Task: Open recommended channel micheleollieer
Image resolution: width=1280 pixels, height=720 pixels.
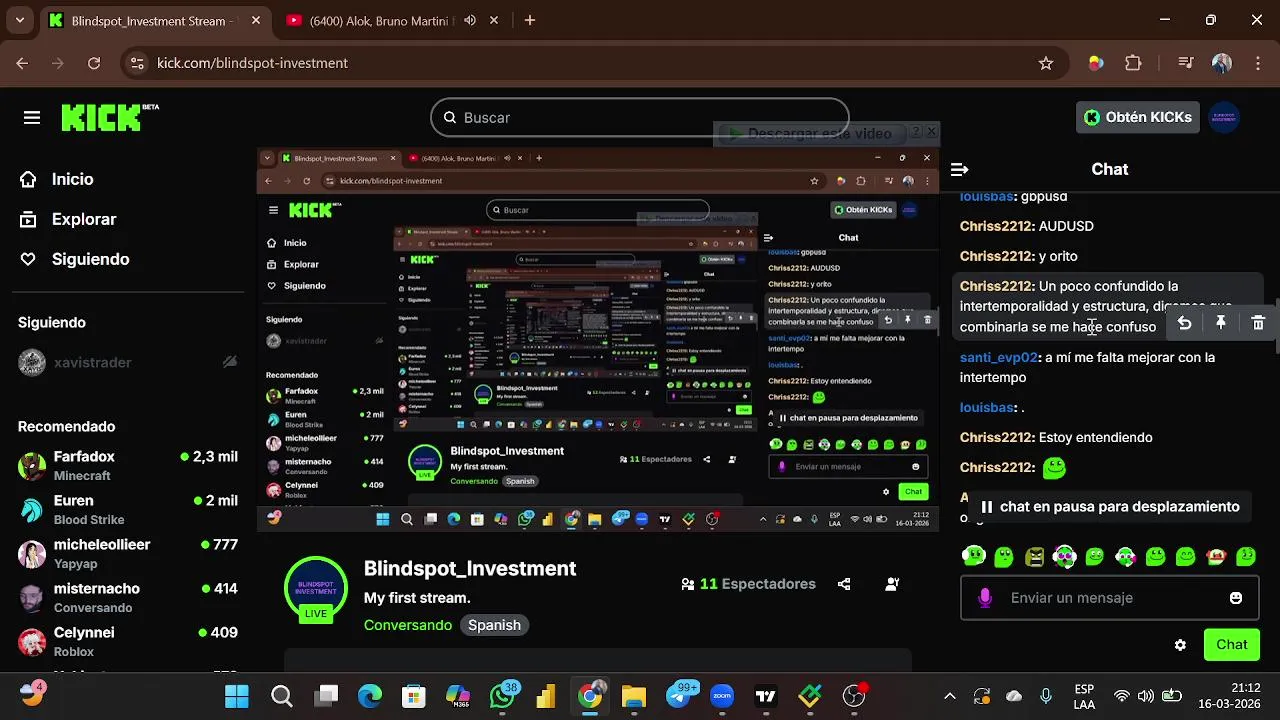Action: 128,553
